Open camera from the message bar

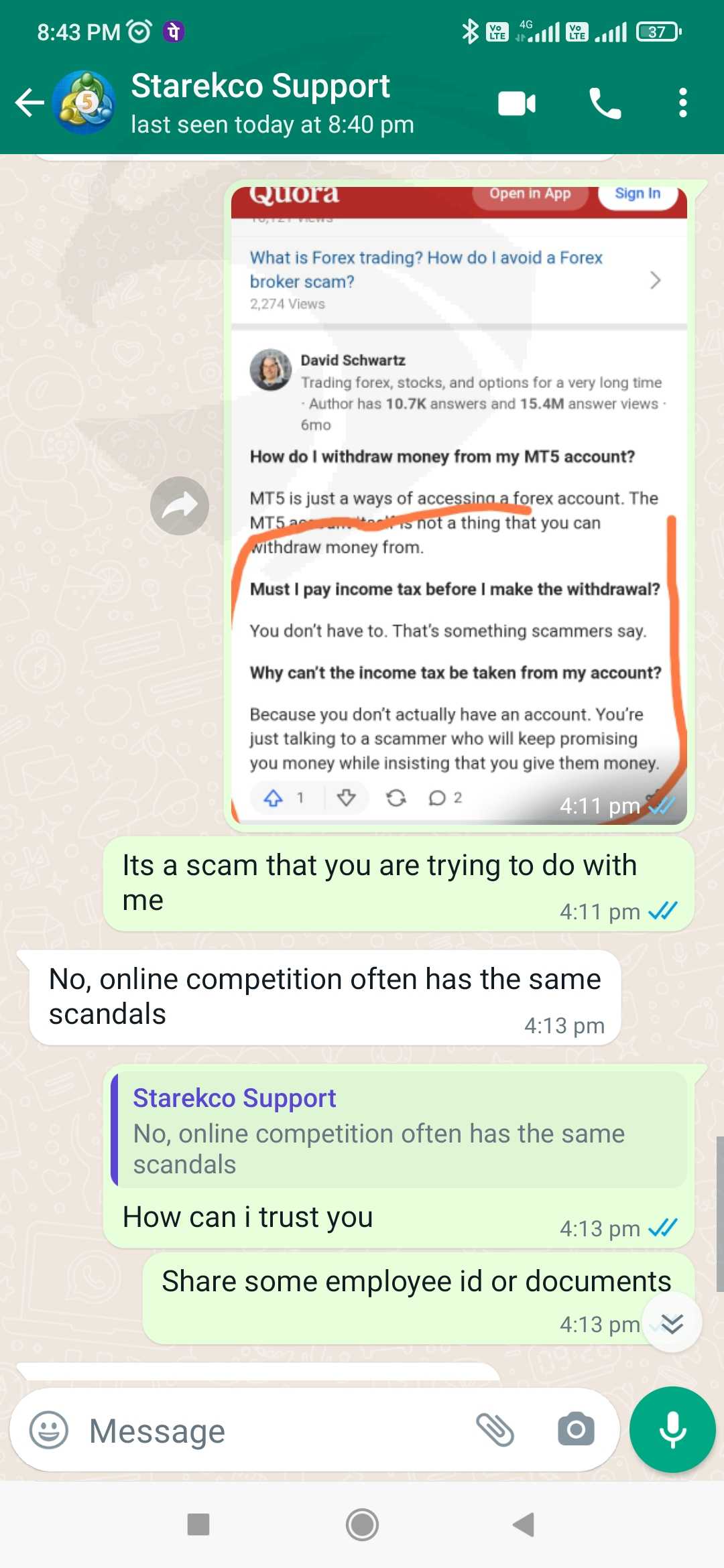576,1429
